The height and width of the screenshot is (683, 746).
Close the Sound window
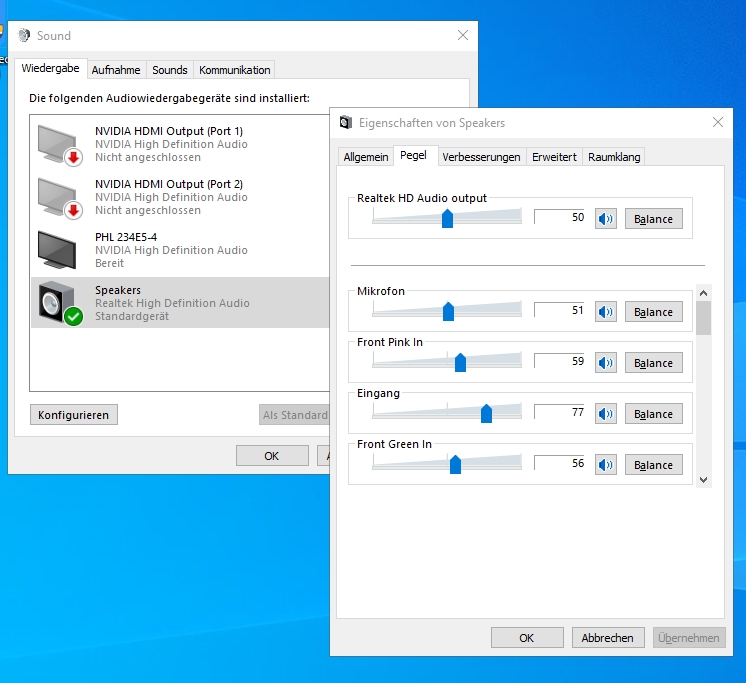point(463,35)
